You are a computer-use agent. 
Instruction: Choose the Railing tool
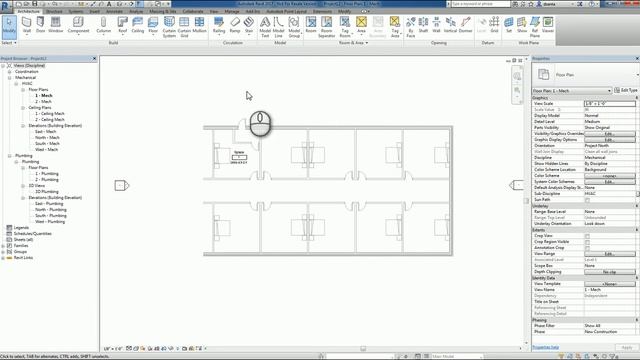(x=219, y=25)
